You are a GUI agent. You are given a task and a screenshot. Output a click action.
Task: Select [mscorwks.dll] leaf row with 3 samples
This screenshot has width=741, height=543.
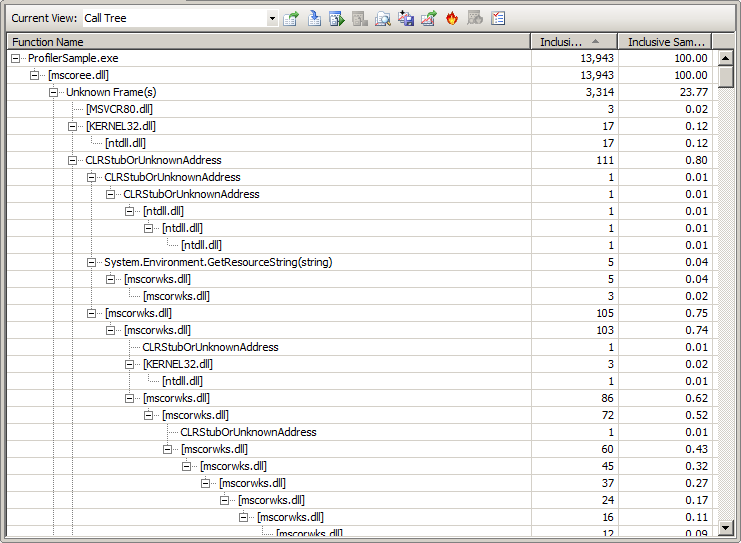[x=176, y=296]
